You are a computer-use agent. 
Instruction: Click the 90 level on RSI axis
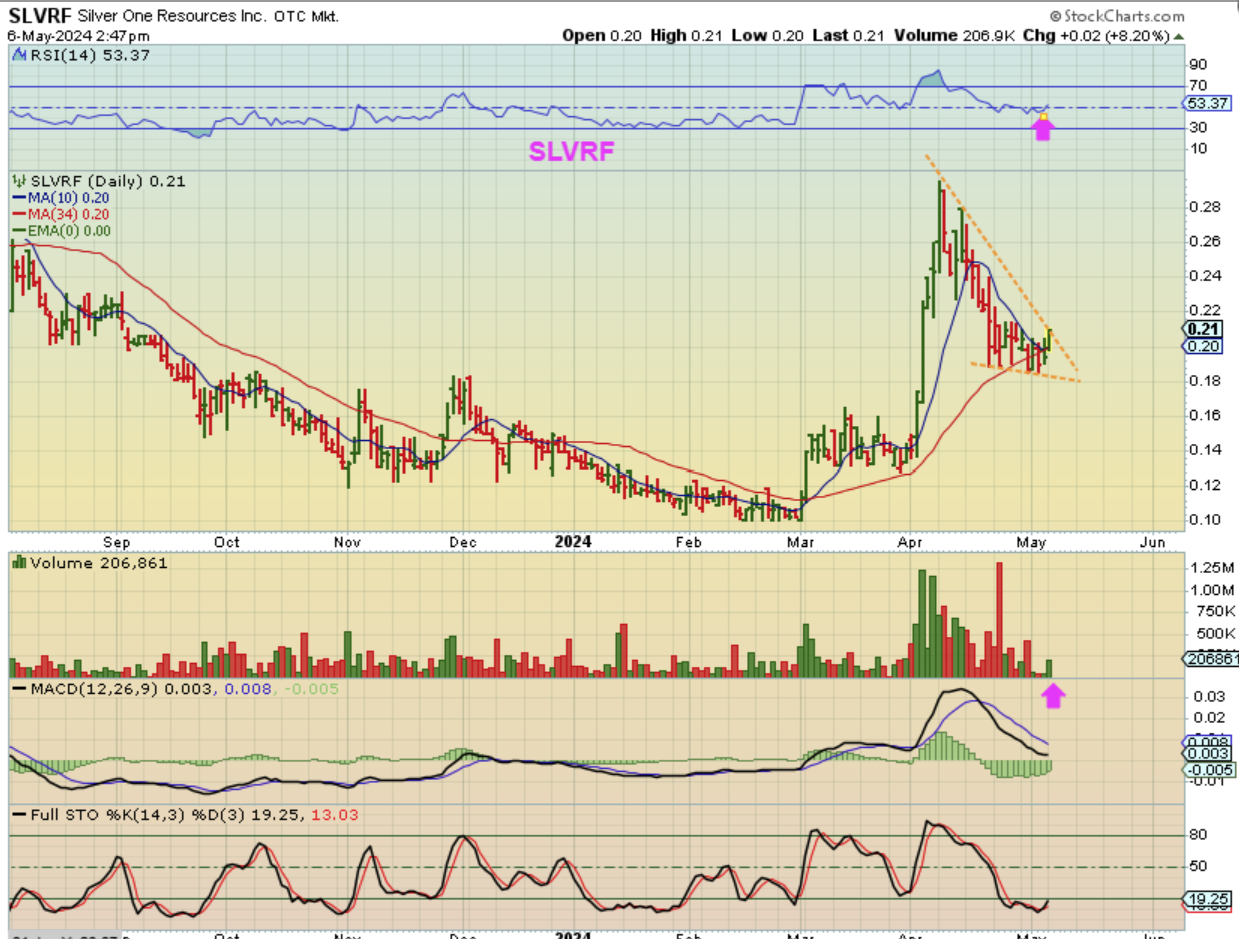pos(1196,66)
